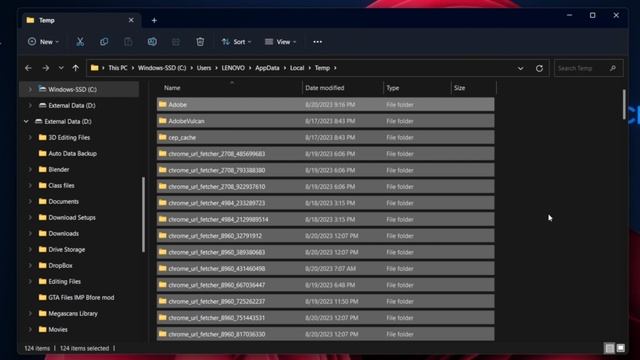This screenshot has height=360, width=640.
Task: Click the Delete trash icon
Action: 200,42
